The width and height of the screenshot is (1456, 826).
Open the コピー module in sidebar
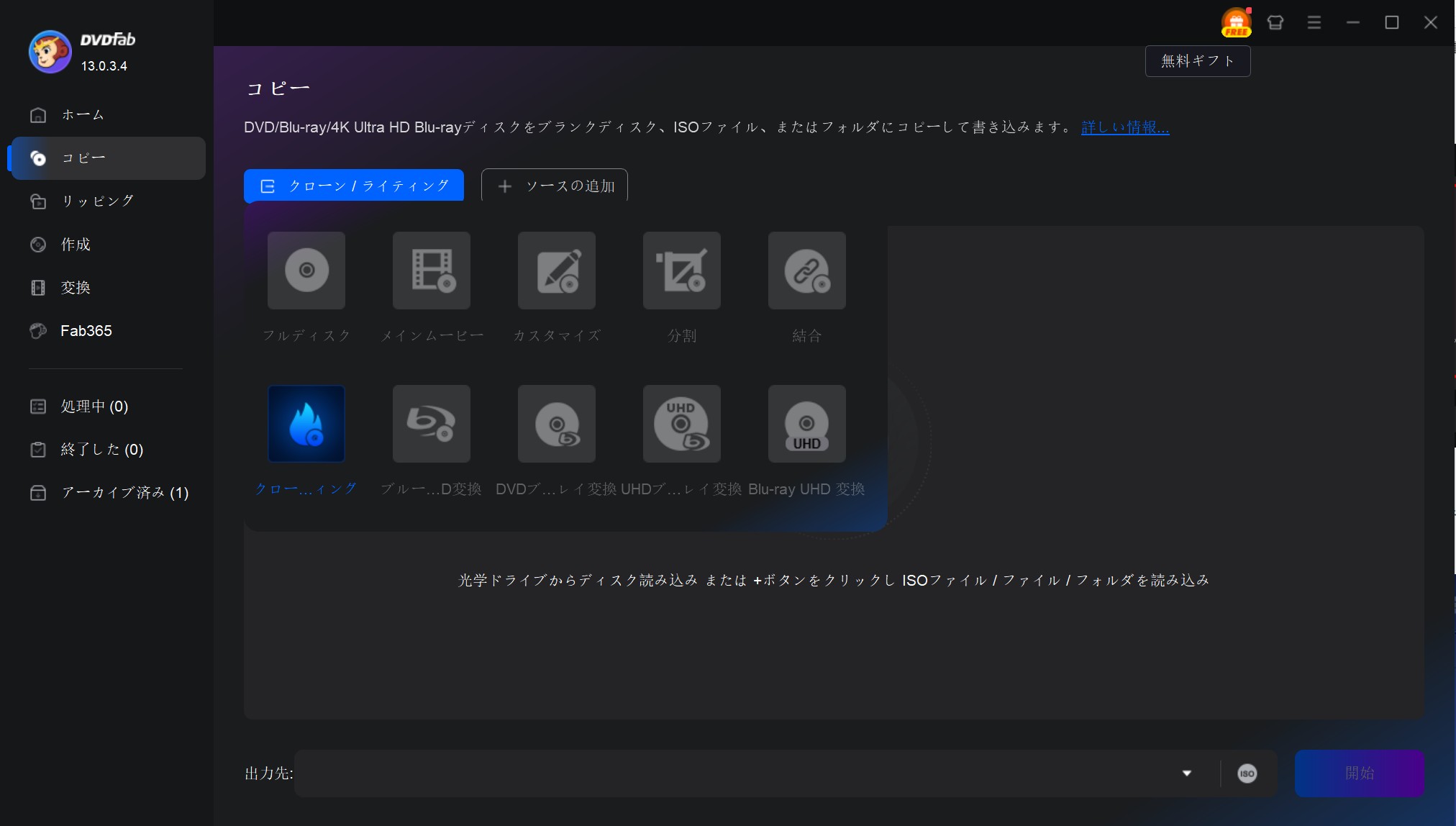pos(108,158)
